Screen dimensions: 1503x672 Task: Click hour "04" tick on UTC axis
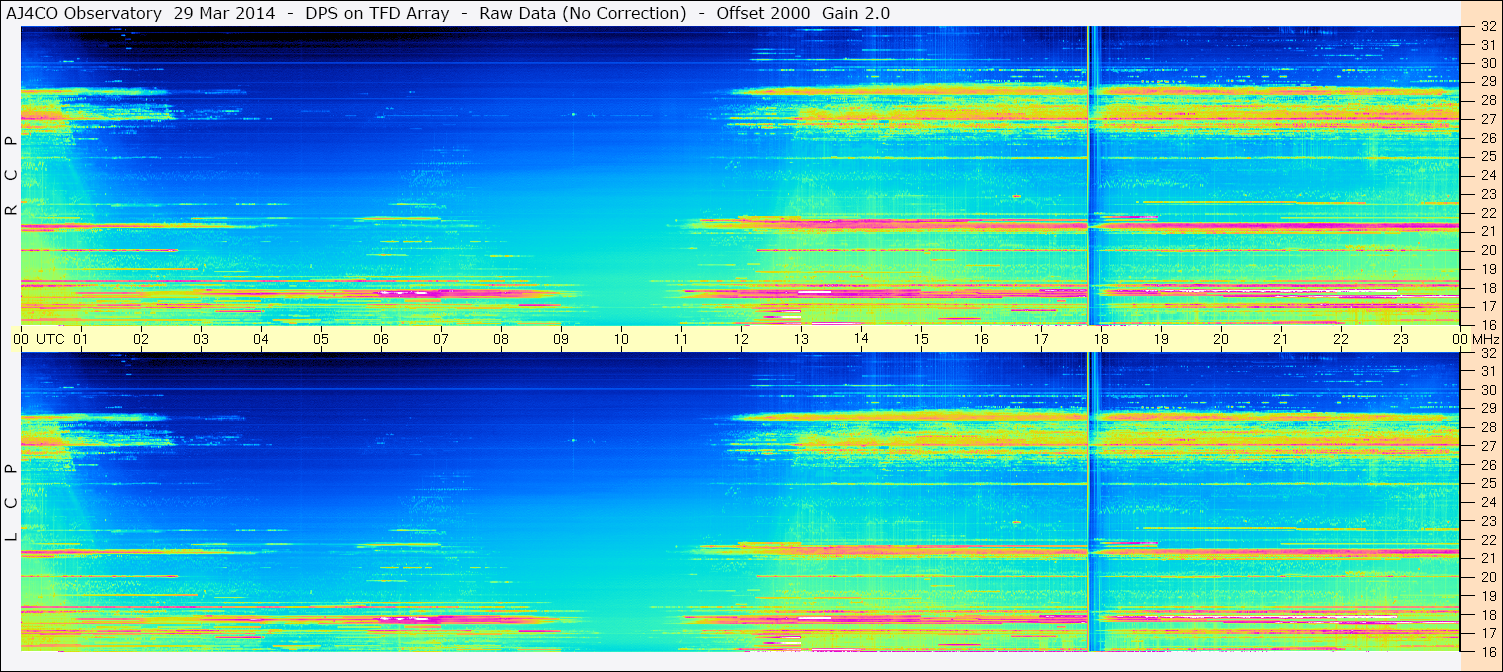point(261,339)
